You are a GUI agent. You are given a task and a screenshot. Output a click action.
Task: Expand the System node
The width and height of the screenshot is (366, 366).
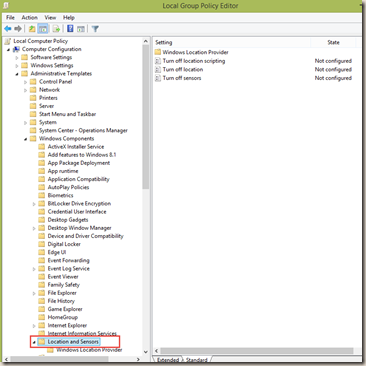coord(26,123)
